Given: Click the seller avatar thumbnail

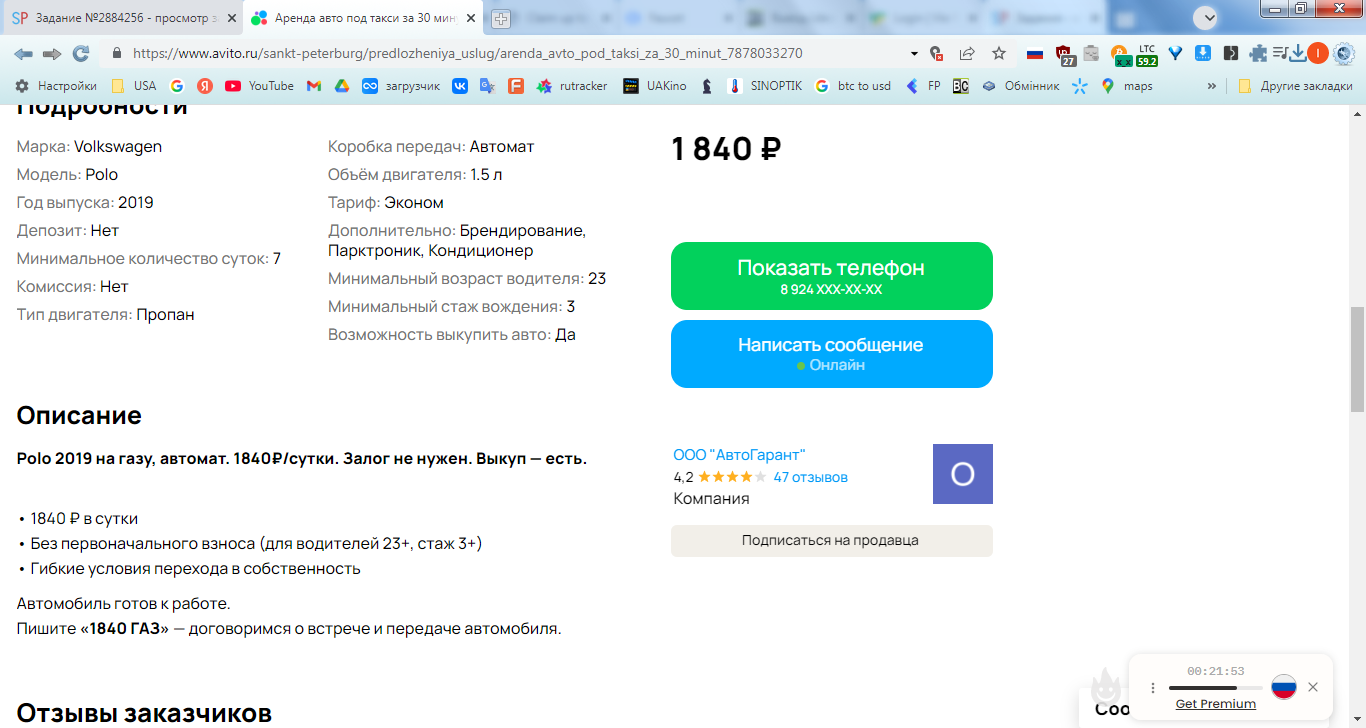Looking at the screenshot, I should (963, 474).
